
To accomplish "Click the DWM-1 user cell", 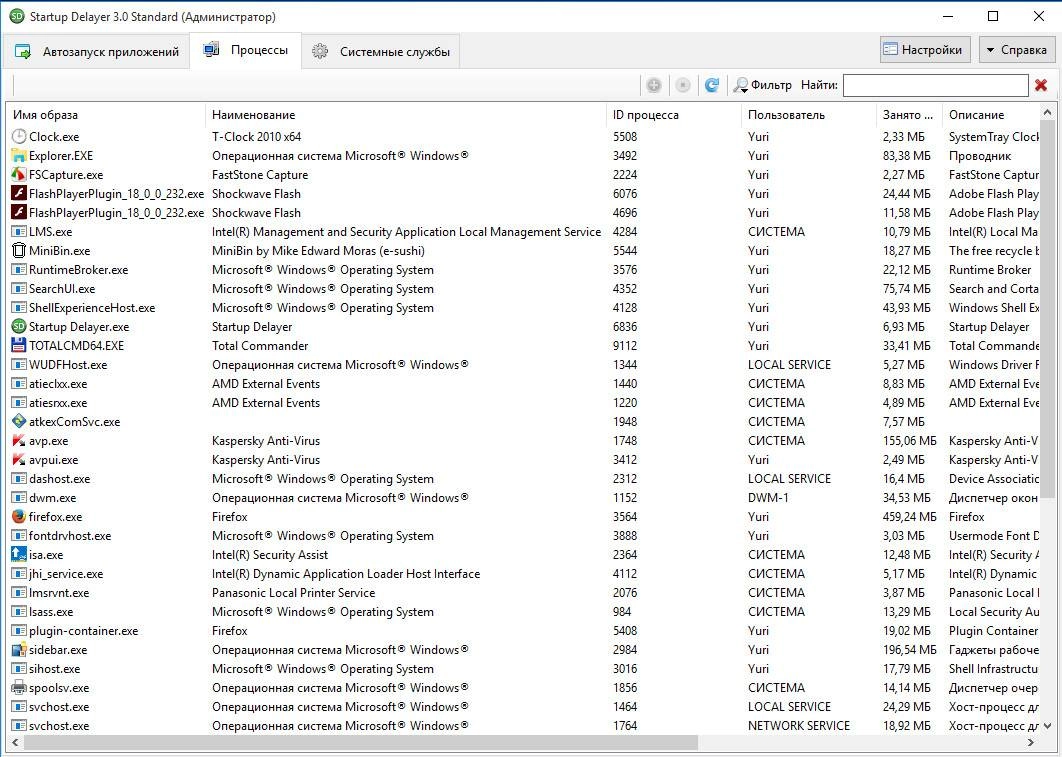I will pyautogui.click(x=768, y=498).
